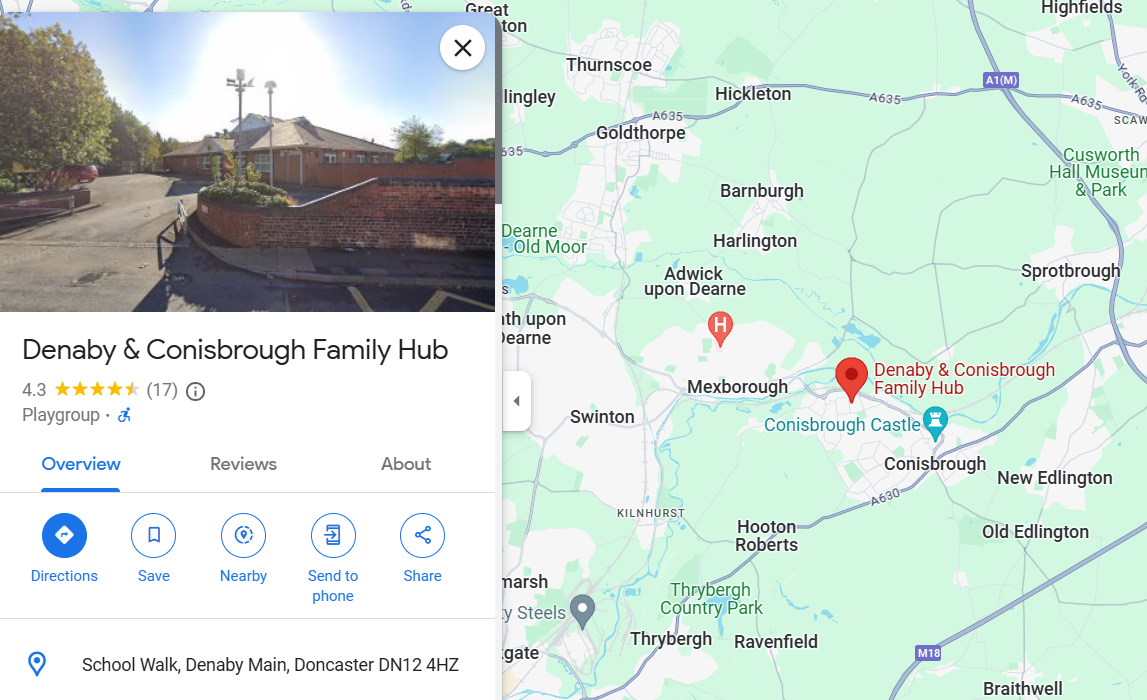Click the grey marker near Steels

582,611
